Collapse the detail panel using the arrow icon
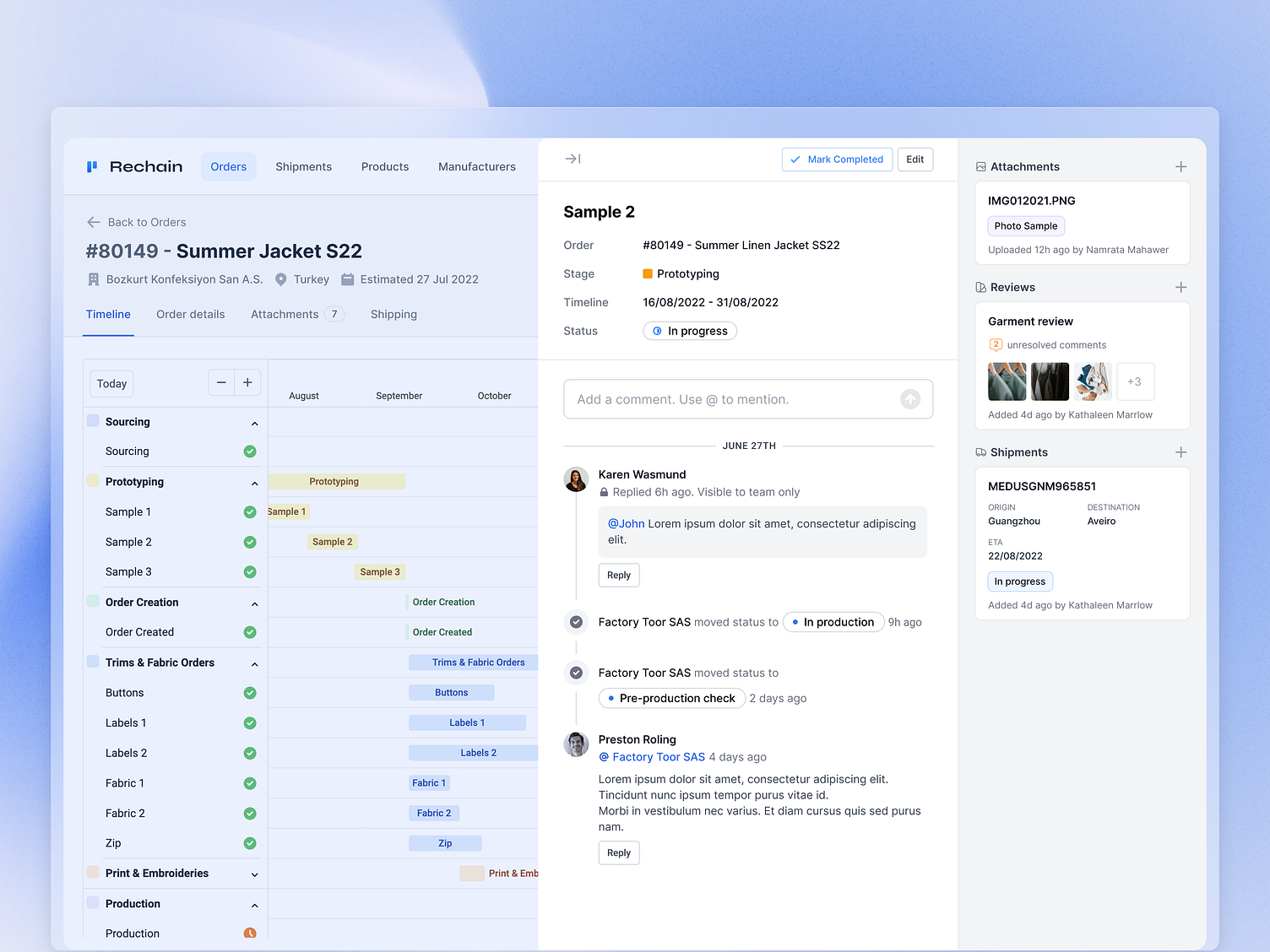The image size is (1270, 952). click(573, 159)
